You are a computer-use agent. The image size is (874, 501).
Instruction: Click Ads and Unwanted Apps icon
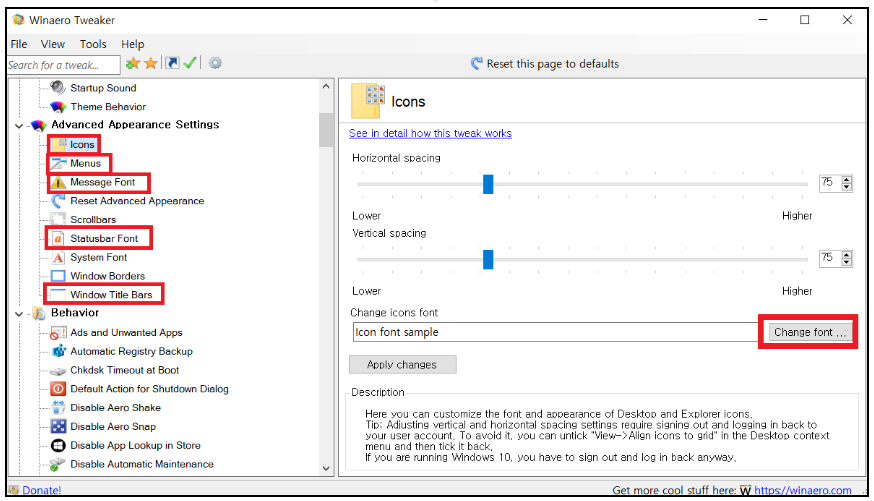tap(58, 333)
